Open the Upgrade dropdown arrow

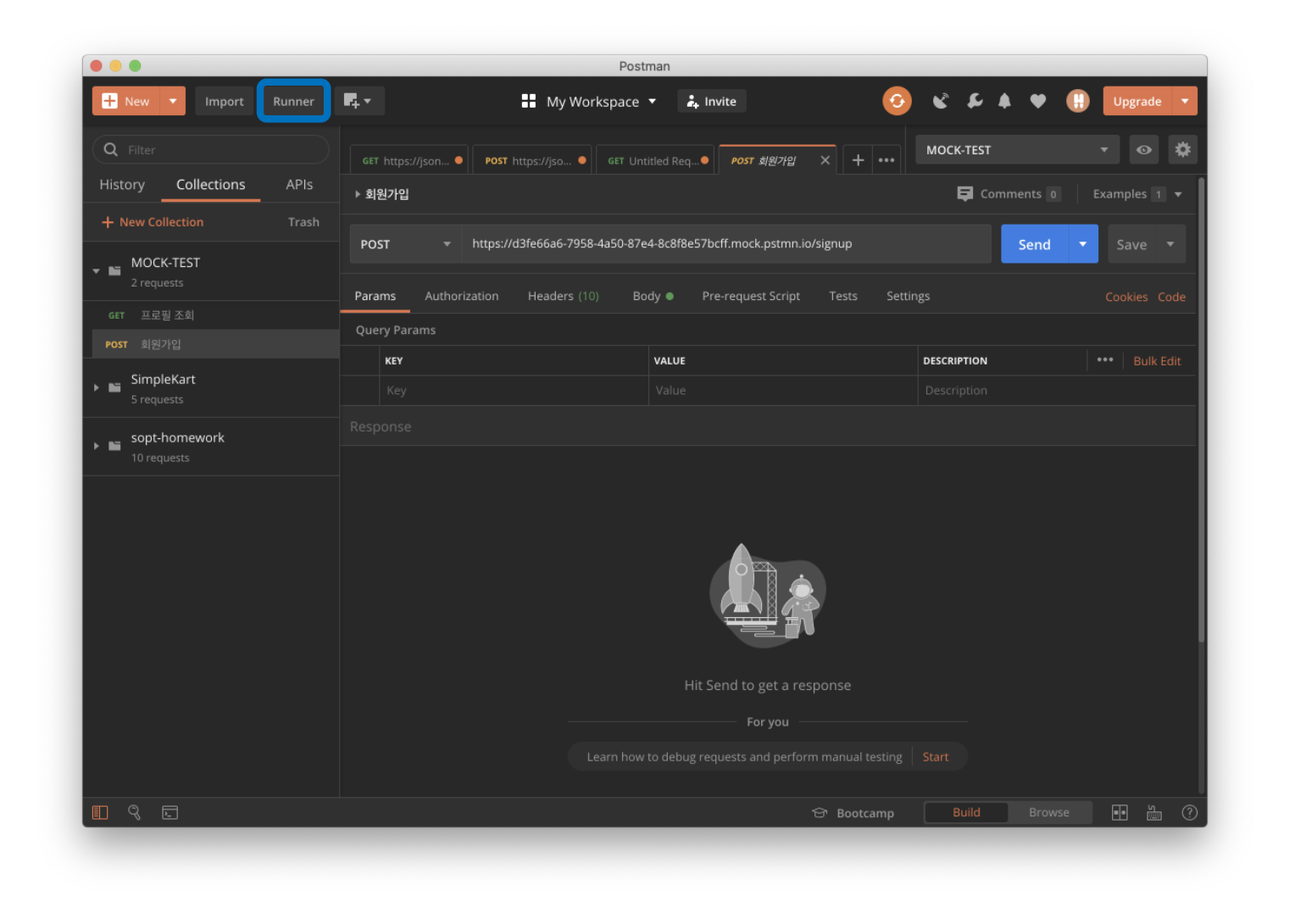coord(1185,101)
